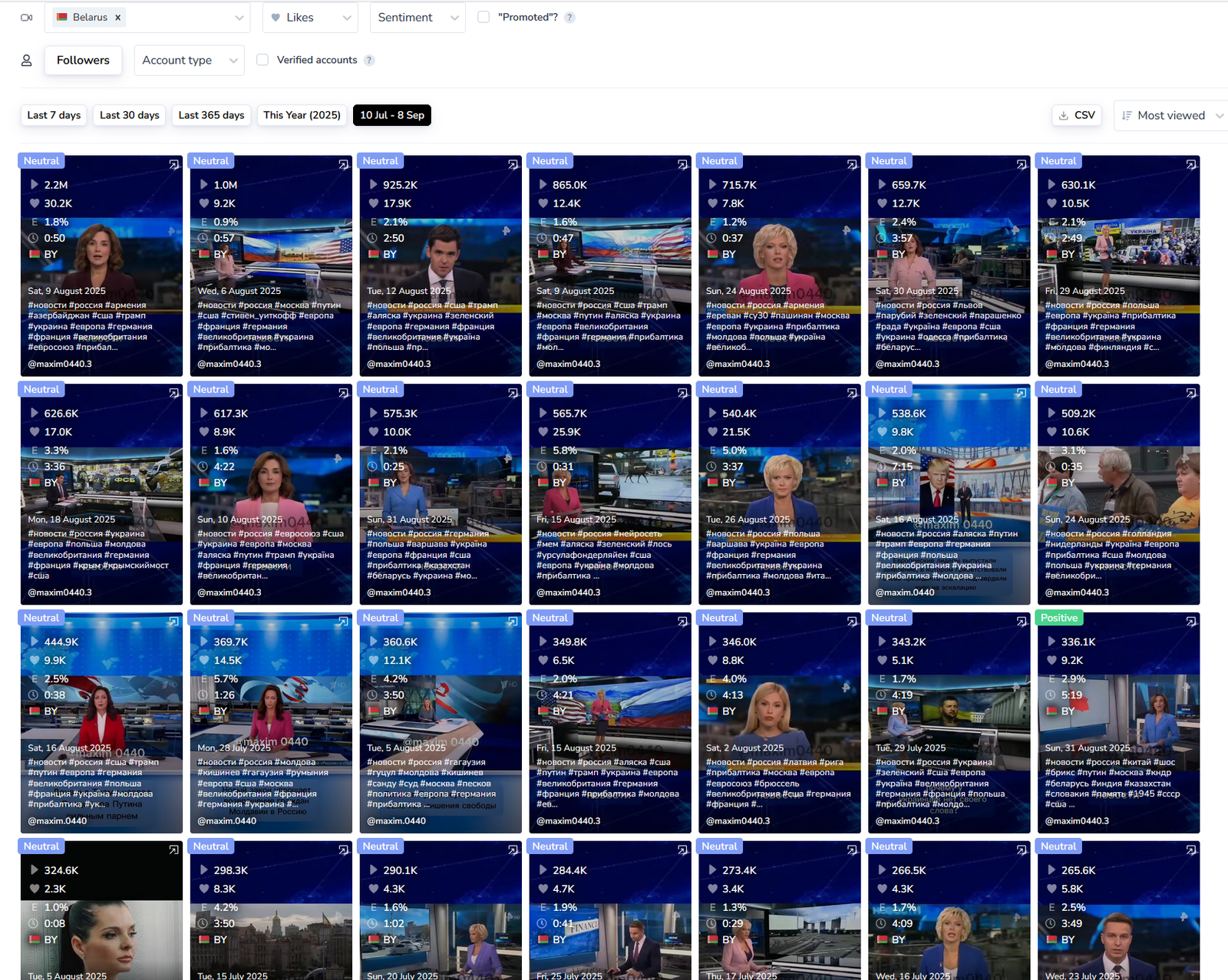
Task: Click the help icon beside Verified accounts
Action: click(x=369, y=61)
